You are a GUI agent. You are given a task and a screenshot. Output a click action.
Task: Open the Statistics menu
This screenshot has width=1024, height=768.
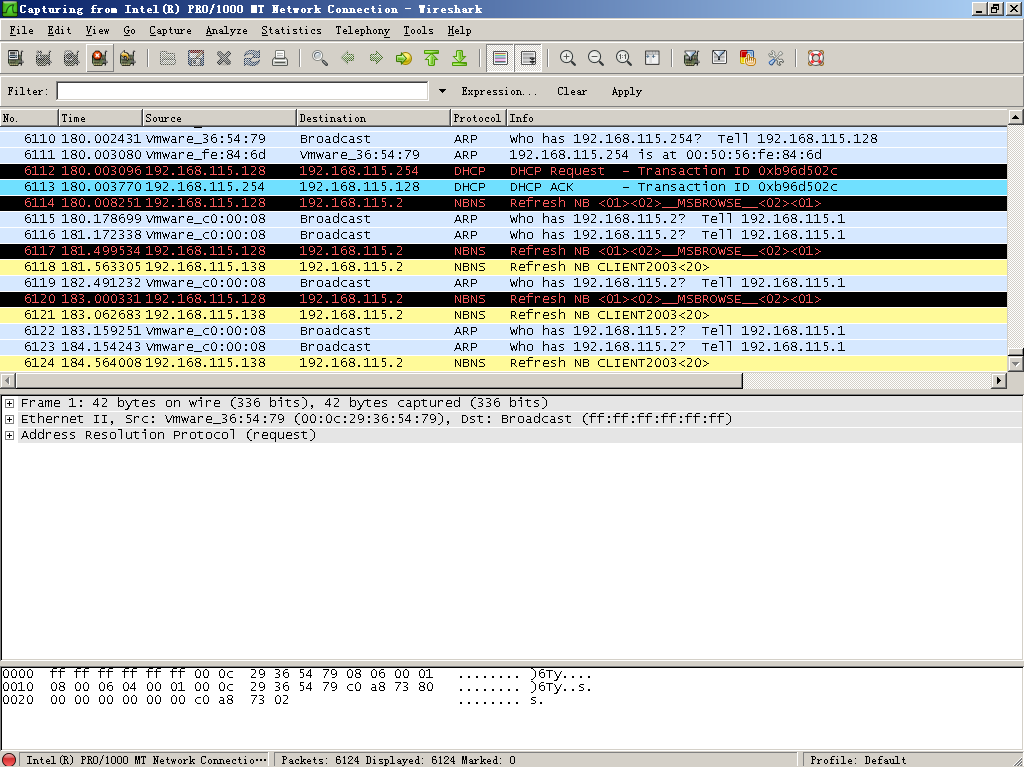291,31
